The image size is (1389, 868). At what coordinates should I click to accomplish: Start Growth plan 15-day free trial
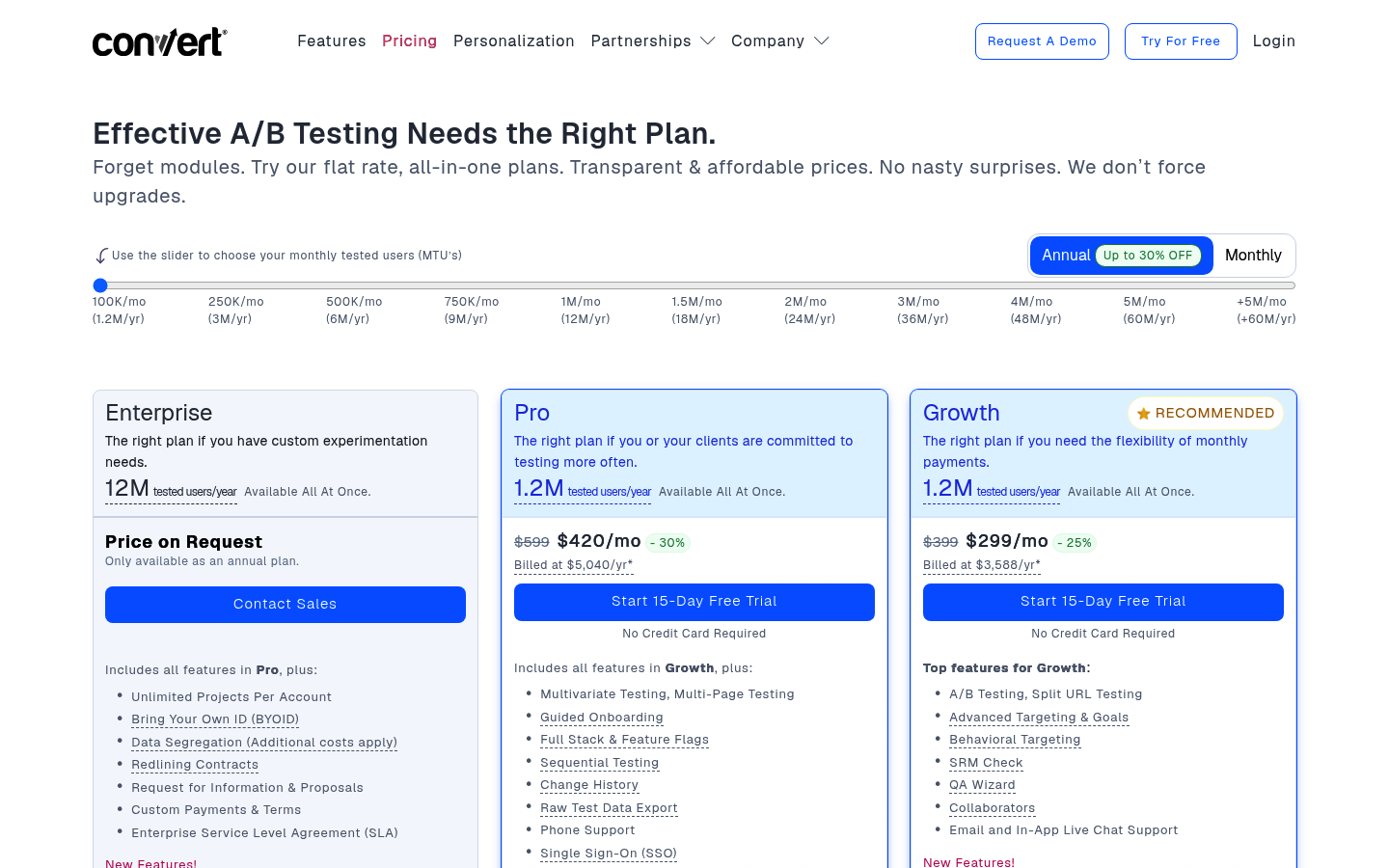point(1103,602)
